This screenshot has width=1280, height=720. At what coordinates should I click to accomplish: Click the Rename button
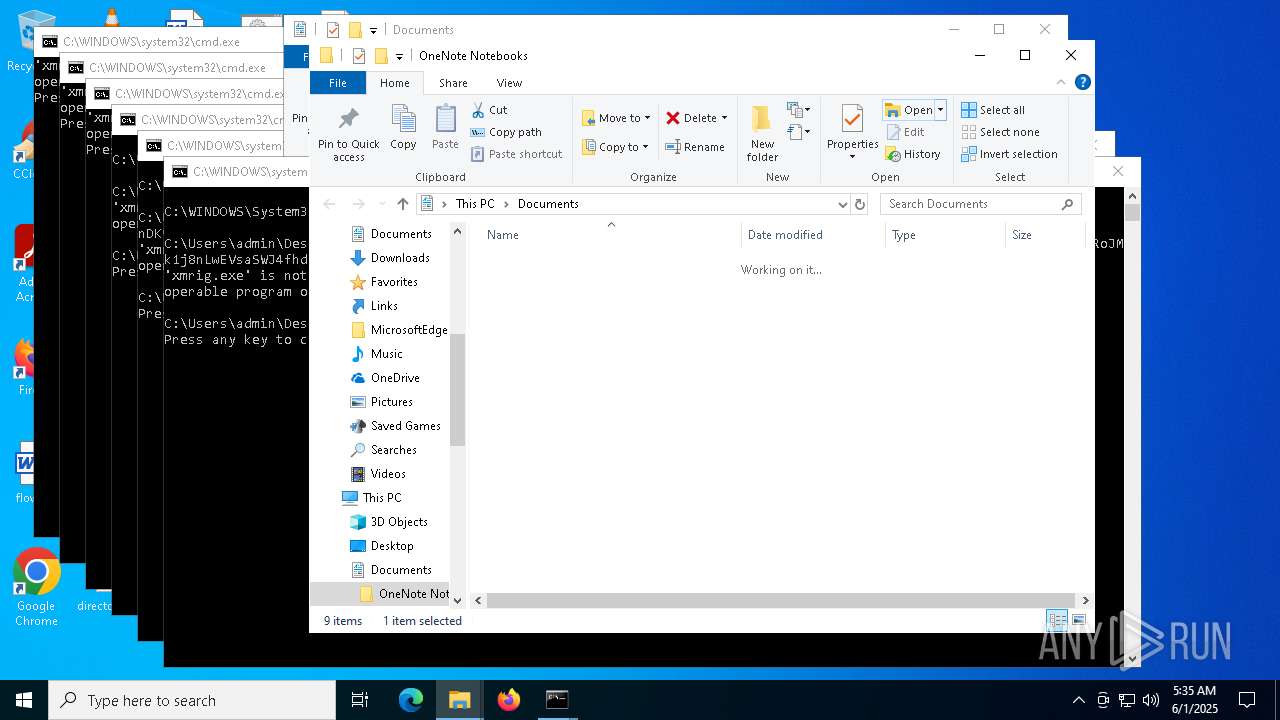click(x=695, y=147)
